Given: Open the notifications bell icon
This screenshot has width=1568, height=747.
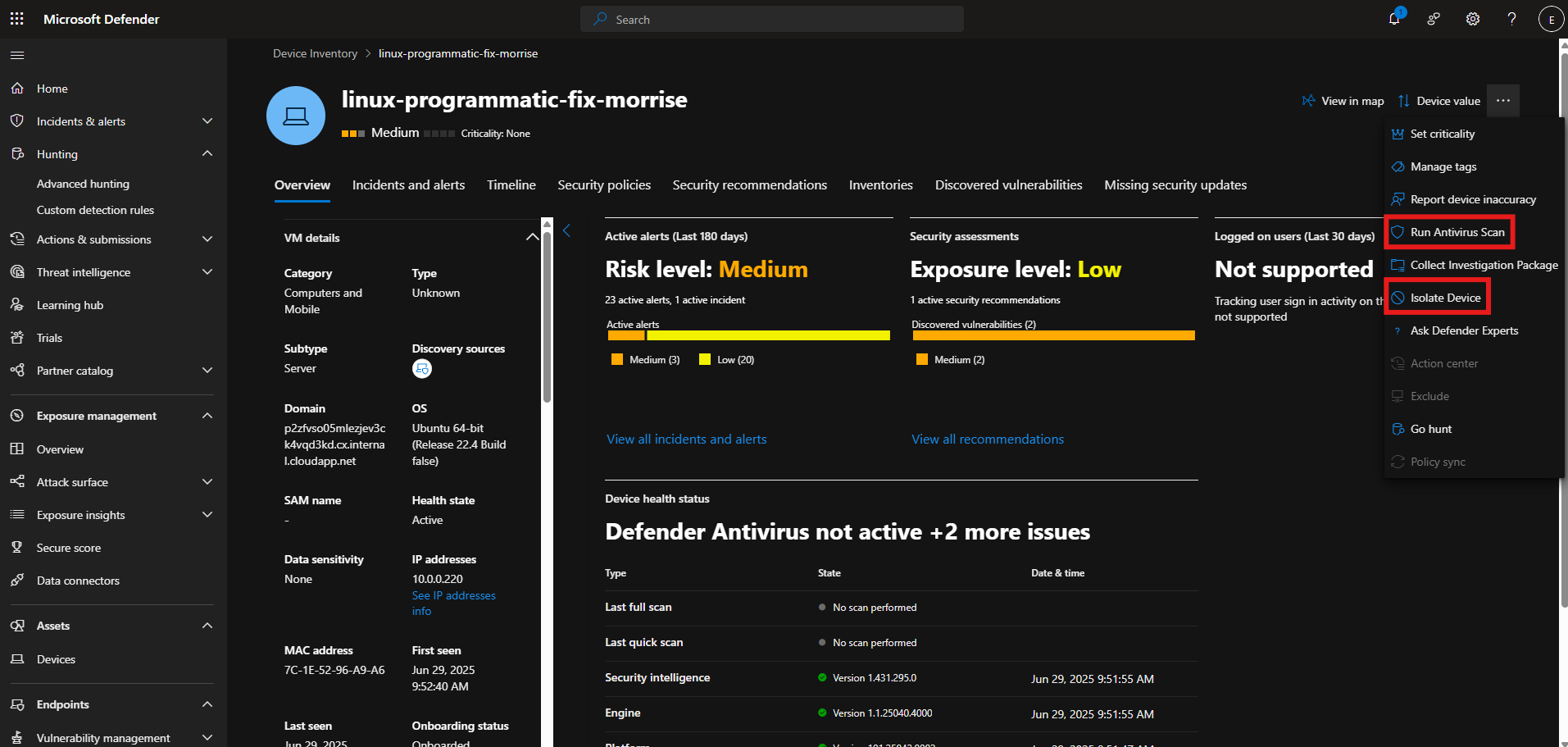Looking at the screenshot, I should tap(1394, 18).
